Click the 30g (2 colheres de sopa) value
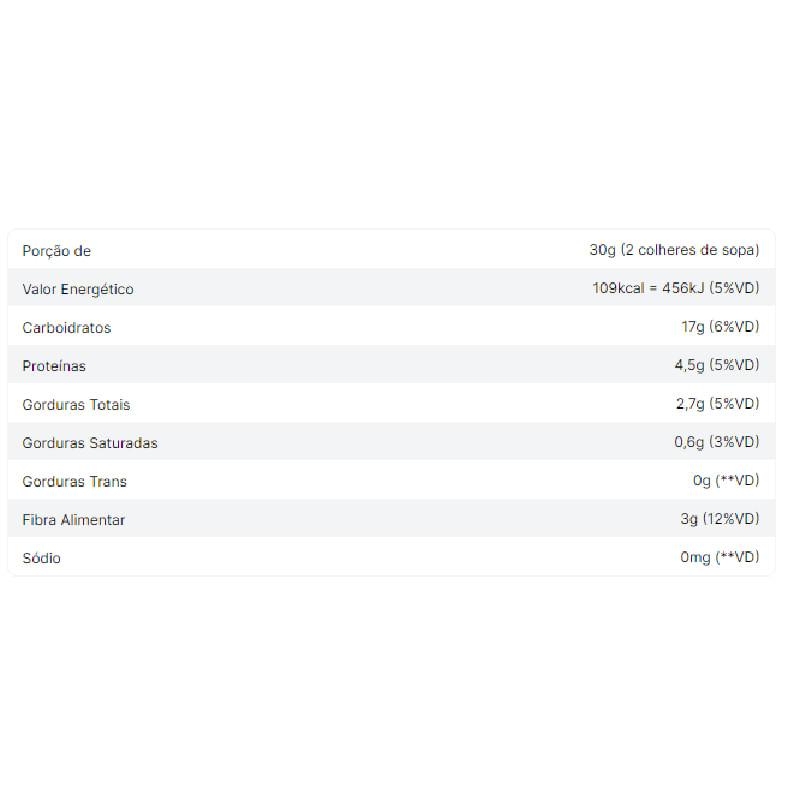 (674, 250)
